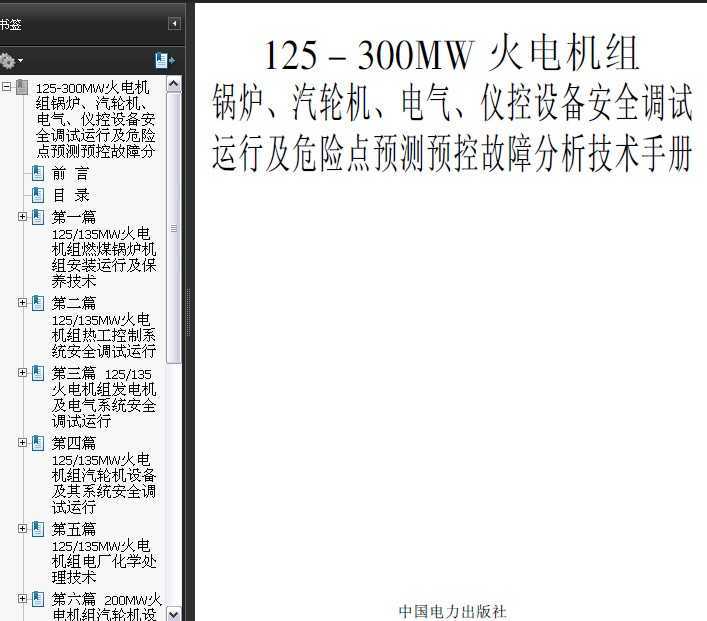Image resolution: width=707 pixels, height=621 pixels.
Task: Click the 目录 bookmark page icon
Action: pos(38,195)
